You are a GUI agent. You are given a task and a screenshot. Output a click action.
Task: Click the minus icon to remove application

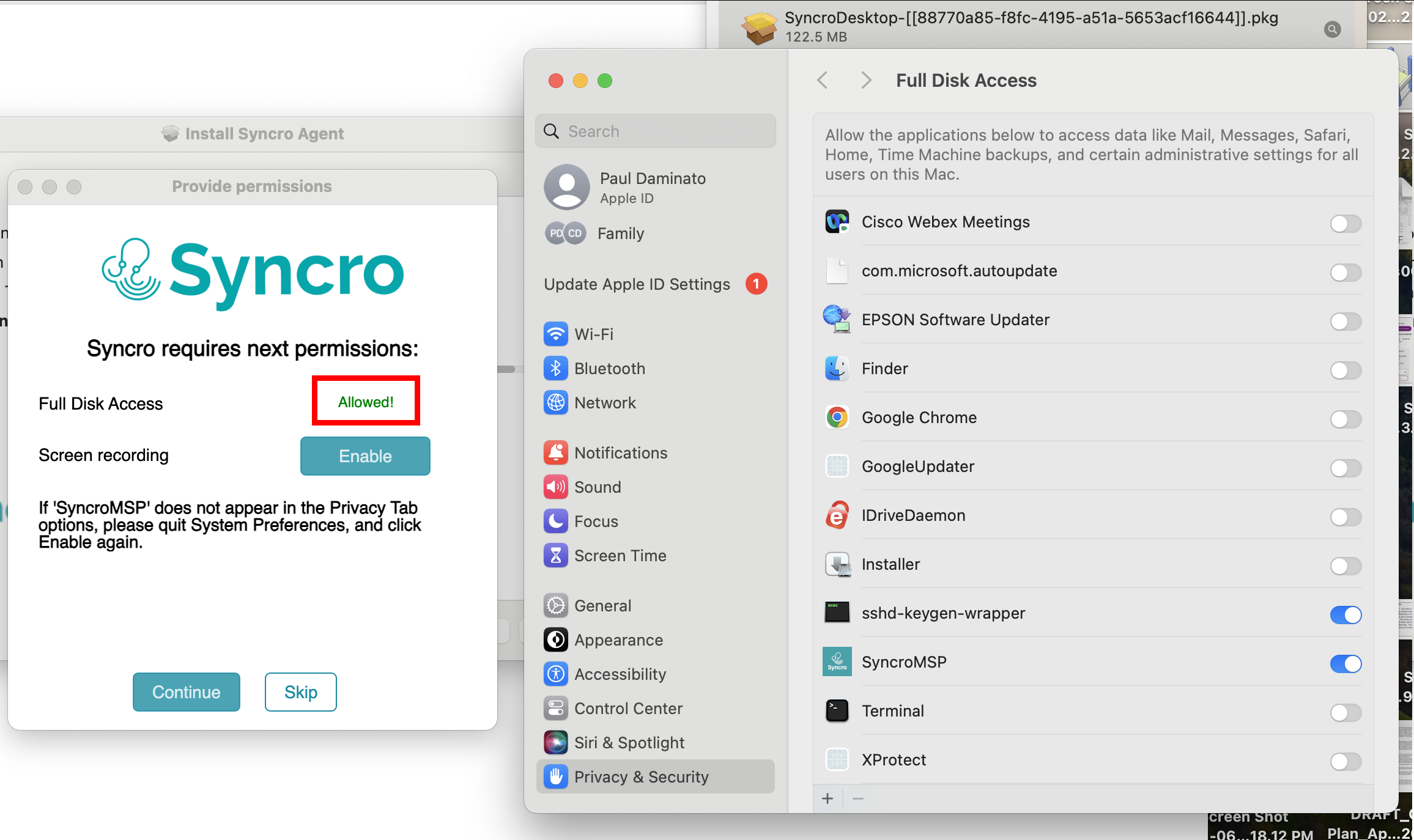pyautogui.click(x=858, y=798)
